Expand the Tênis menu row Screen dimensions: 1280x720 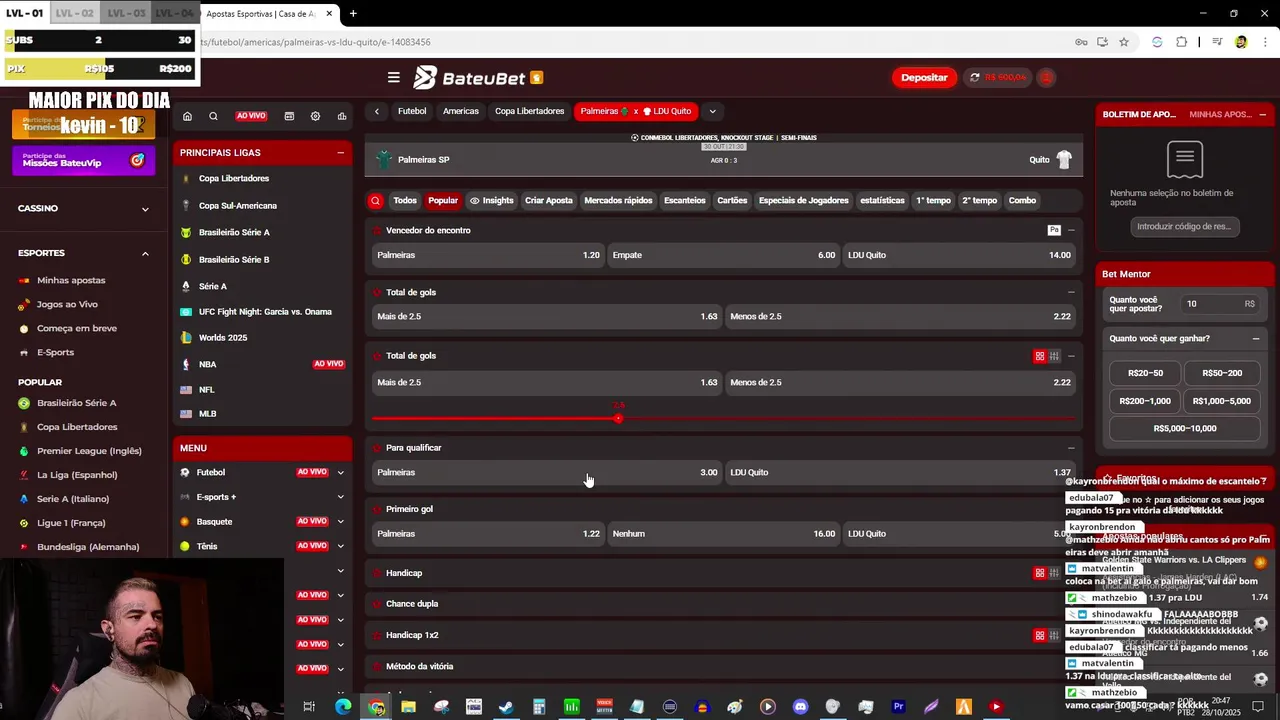(x=340, y=546)
